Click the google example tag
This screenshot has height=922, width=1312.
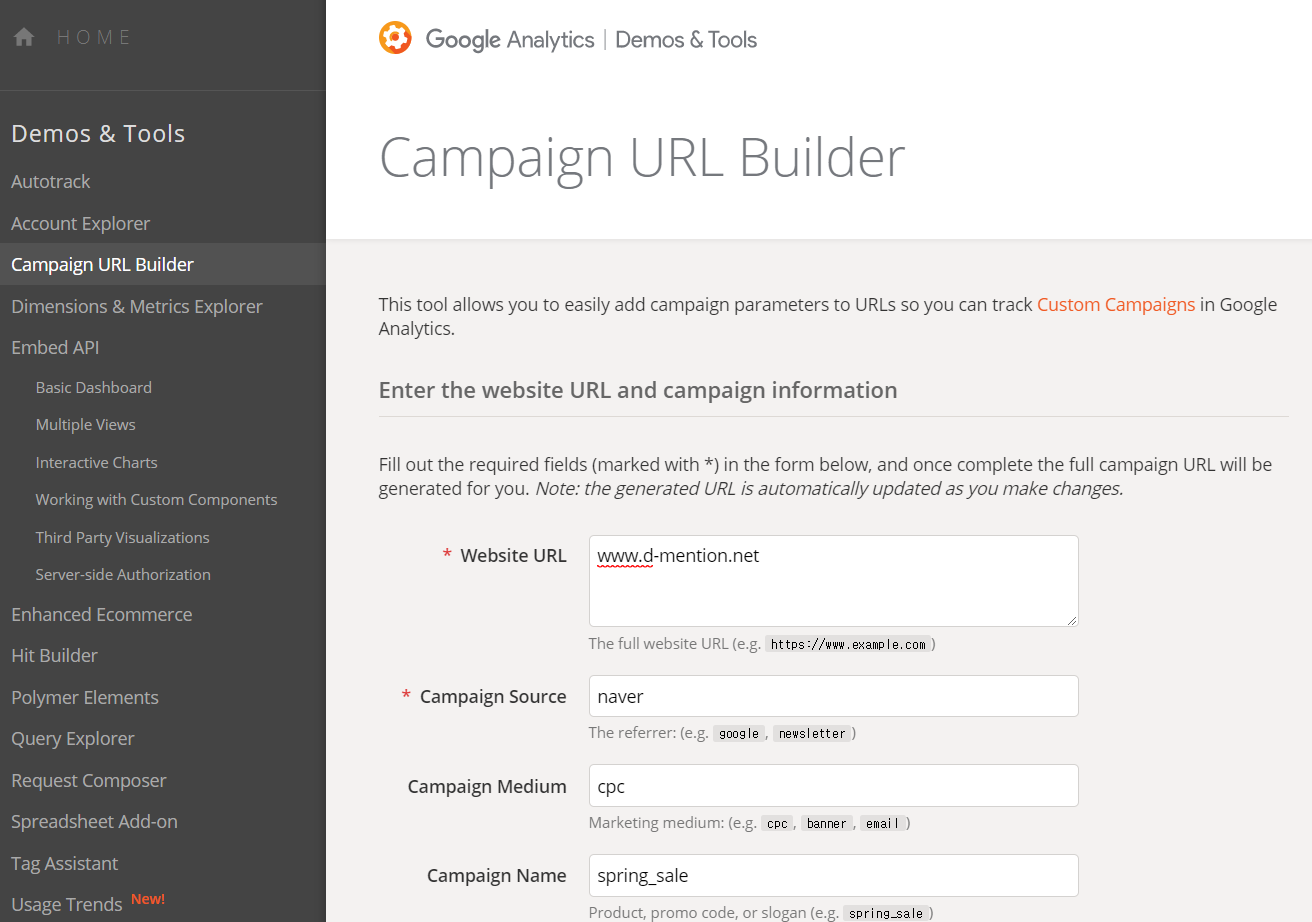739,733
